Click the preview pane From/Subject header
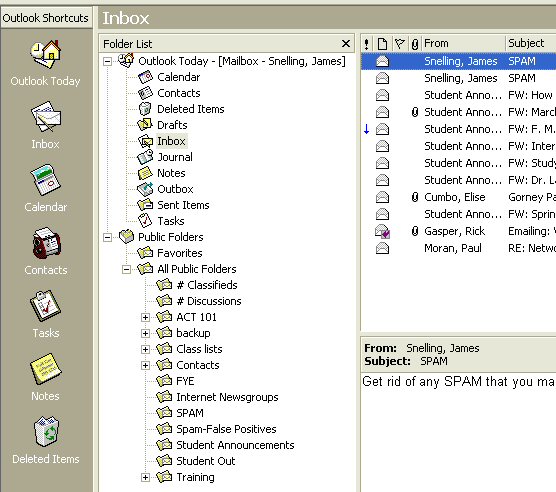The width and height of the screenshot is (556, 492). (x=458, y=354)
